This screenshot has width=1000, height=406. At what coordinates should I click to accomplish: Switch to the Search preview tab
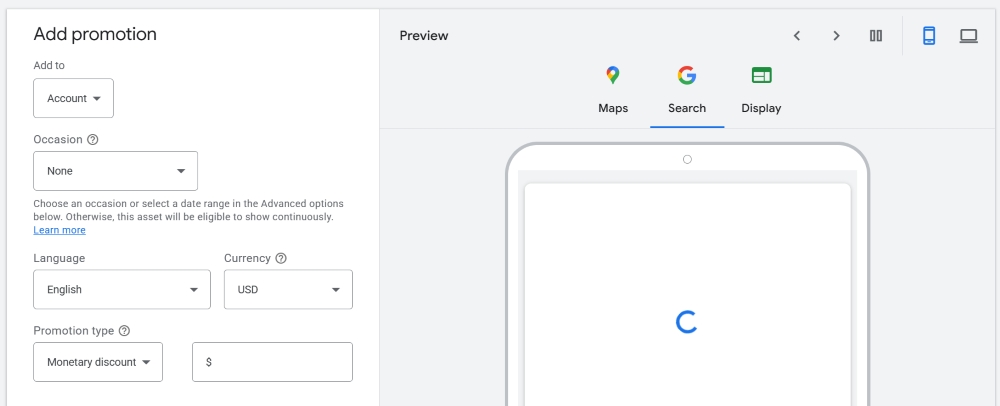point(687,91)
